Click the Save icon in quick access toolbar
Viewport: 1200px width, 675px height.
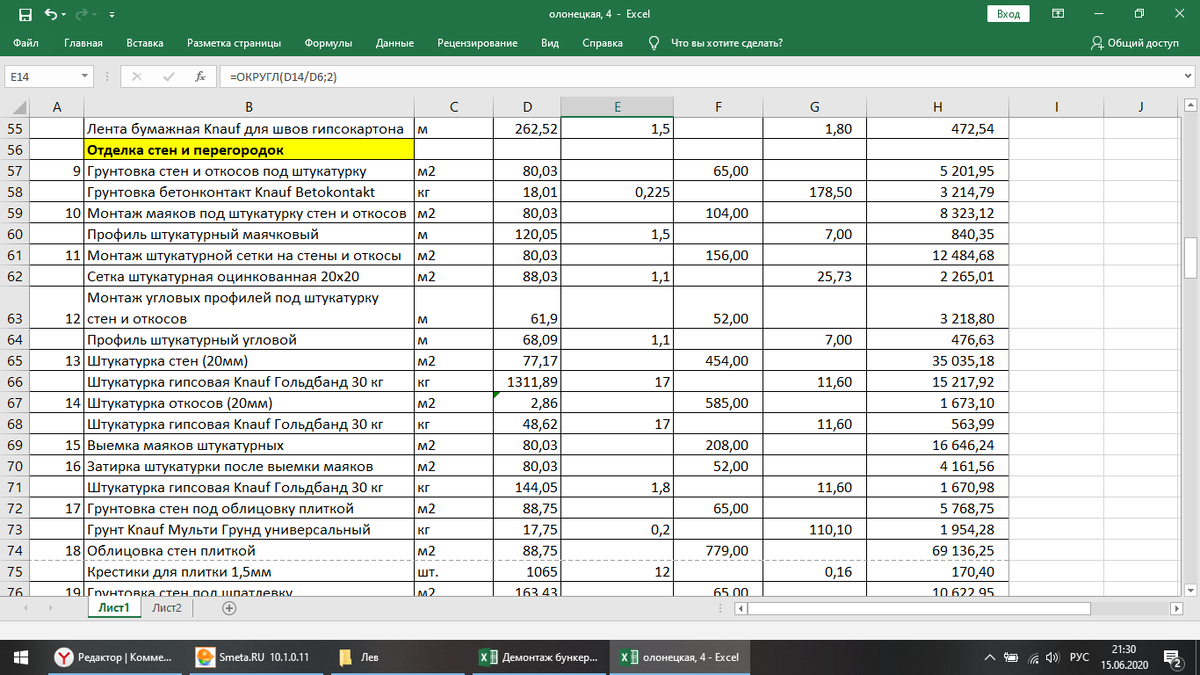(x=26, y=14)
